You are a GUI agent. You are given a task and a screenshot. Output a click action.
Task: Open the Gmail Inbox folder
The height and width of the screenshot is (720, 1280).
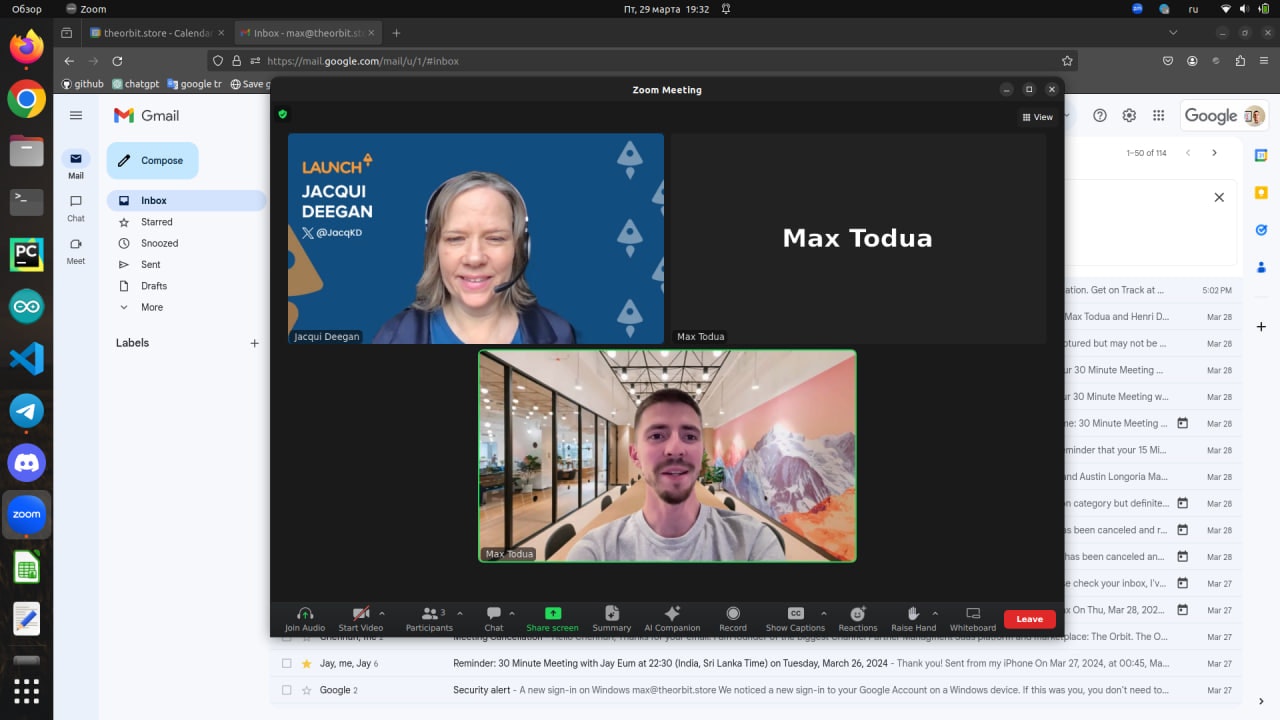[186, 201]
